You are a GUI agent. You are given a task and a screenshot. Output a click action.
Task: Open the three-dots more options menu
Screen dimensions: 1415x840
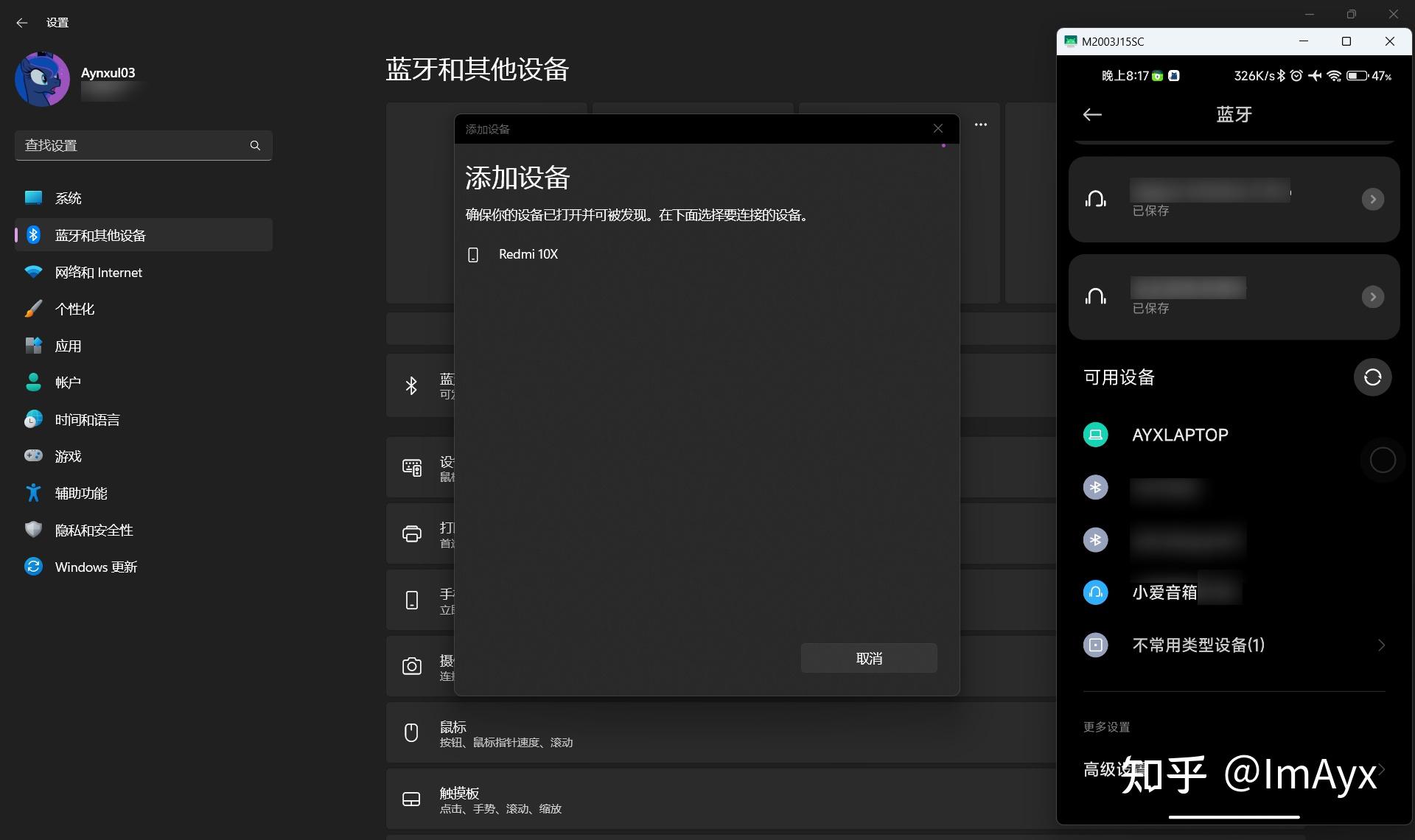point(981,125)
